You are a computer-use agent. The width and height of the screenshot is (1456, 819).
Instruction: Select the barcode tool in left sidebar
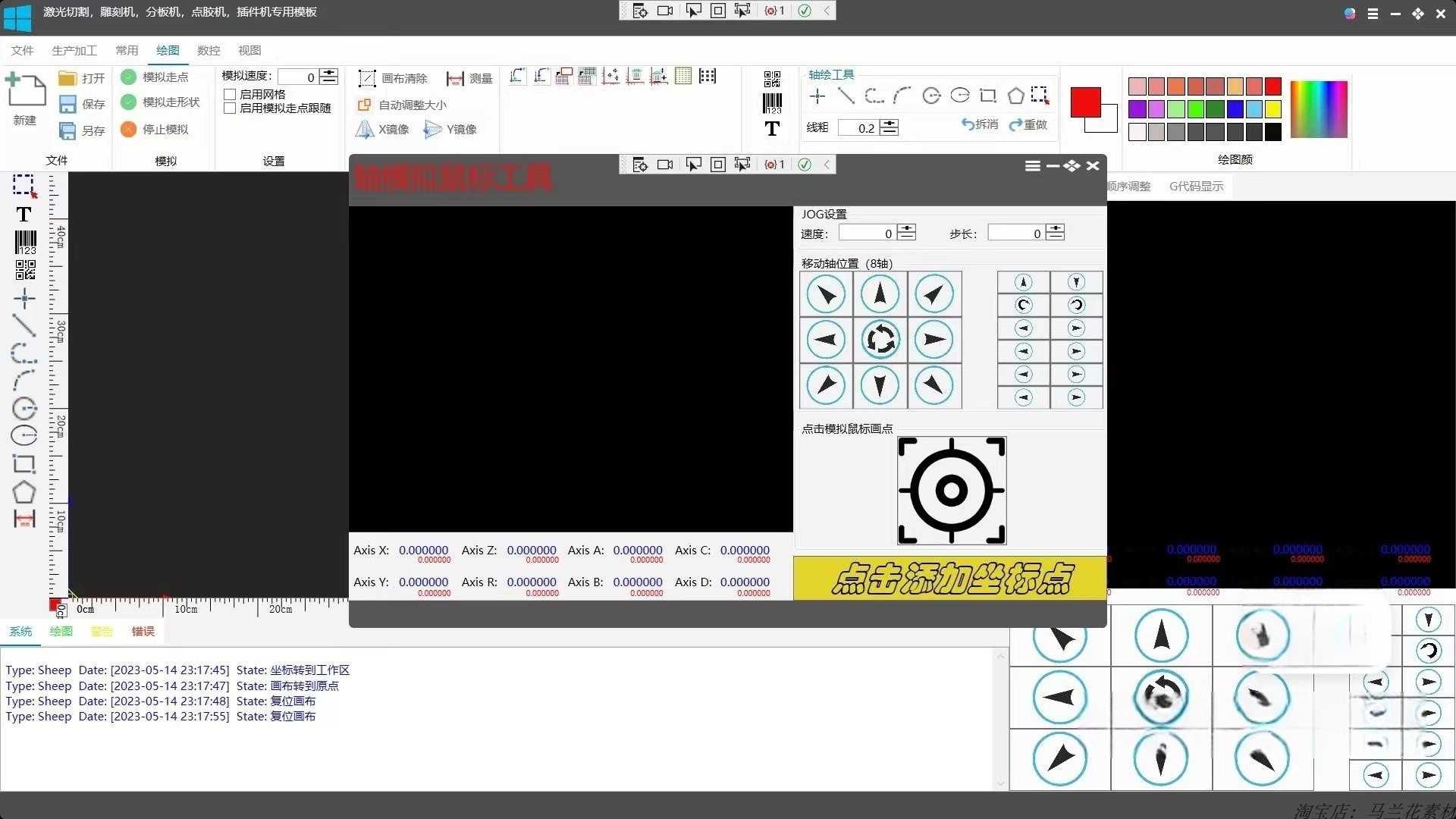pyautogui.click(x=25, y=242)
